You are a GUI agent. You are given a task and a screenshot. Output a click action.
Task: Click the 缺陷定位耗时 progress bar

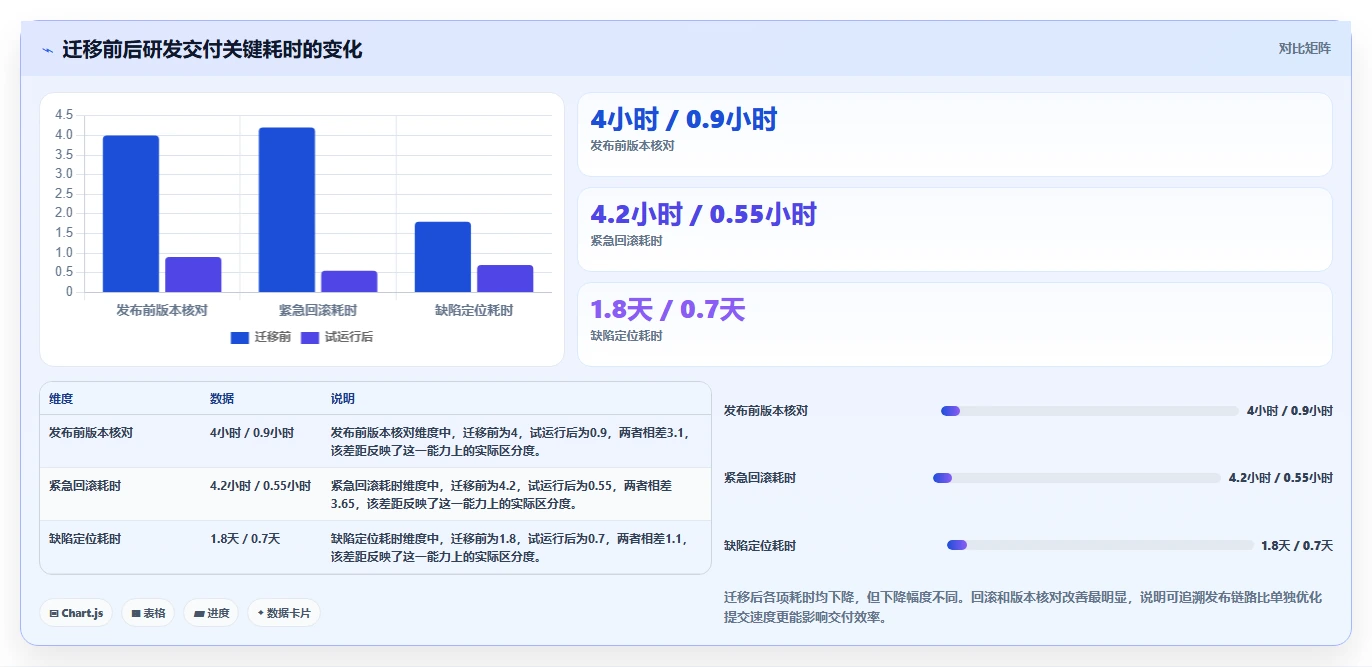coord(1100,545)
